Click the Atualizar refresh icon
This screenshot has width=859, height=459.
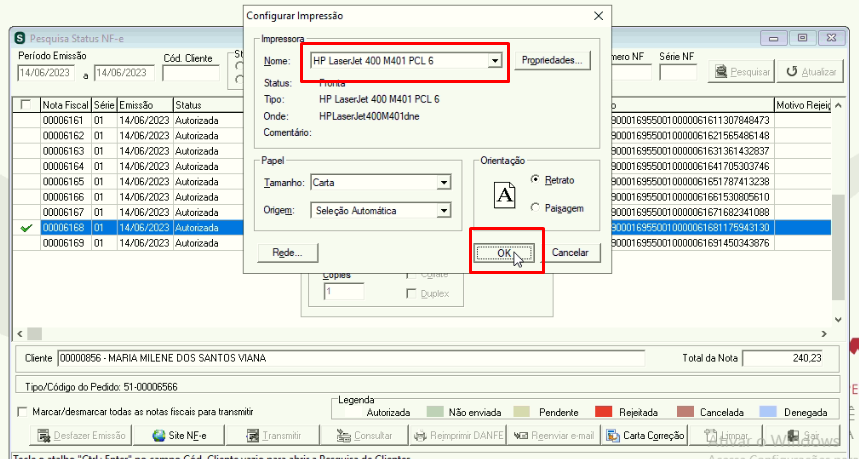click(792, 72)
